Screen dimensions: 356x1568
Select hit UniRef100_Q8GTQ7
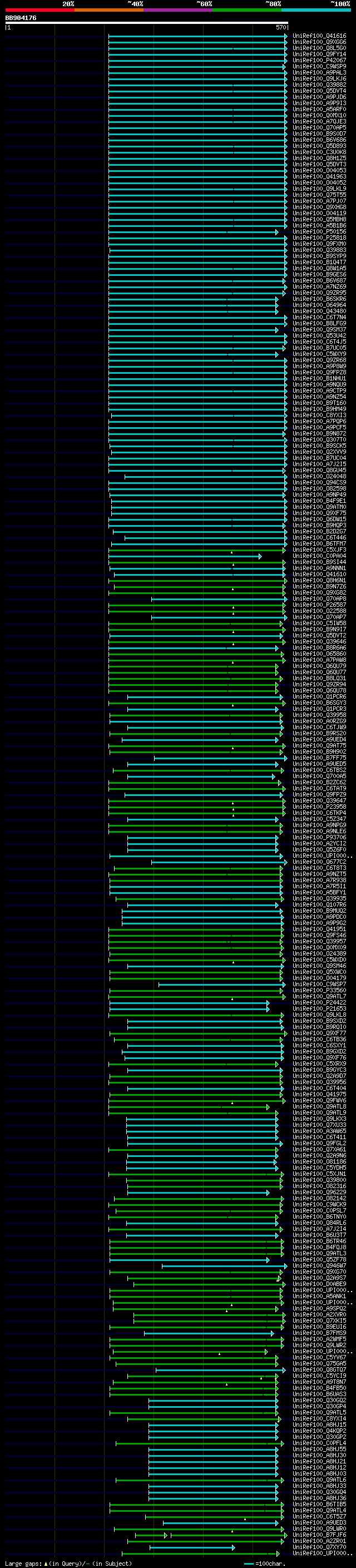coord(319,1370)
